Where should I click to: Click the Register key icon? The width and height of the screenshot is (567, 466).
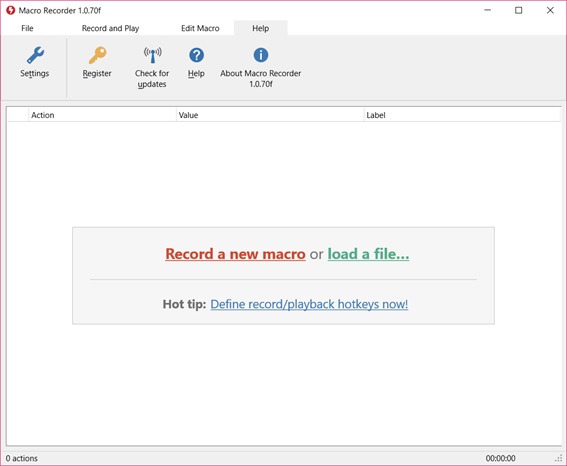click(x=97, y=55)
